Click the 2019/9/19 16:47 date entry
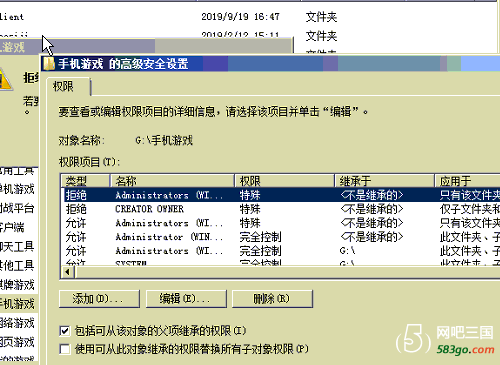The width and height of the screenshot is (500, 365). pyautogui.click(x=240, y=16)
